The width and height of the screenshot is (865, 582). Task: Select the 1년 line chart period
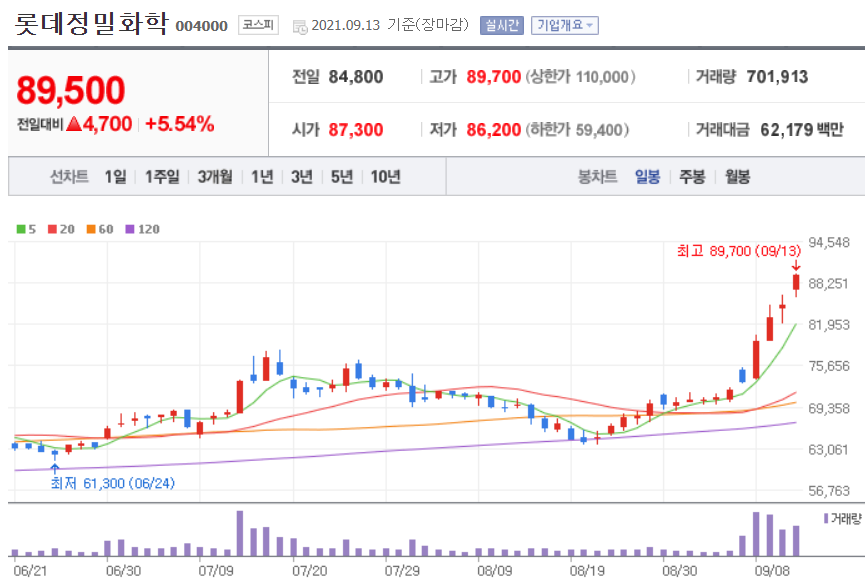point(262,177)
